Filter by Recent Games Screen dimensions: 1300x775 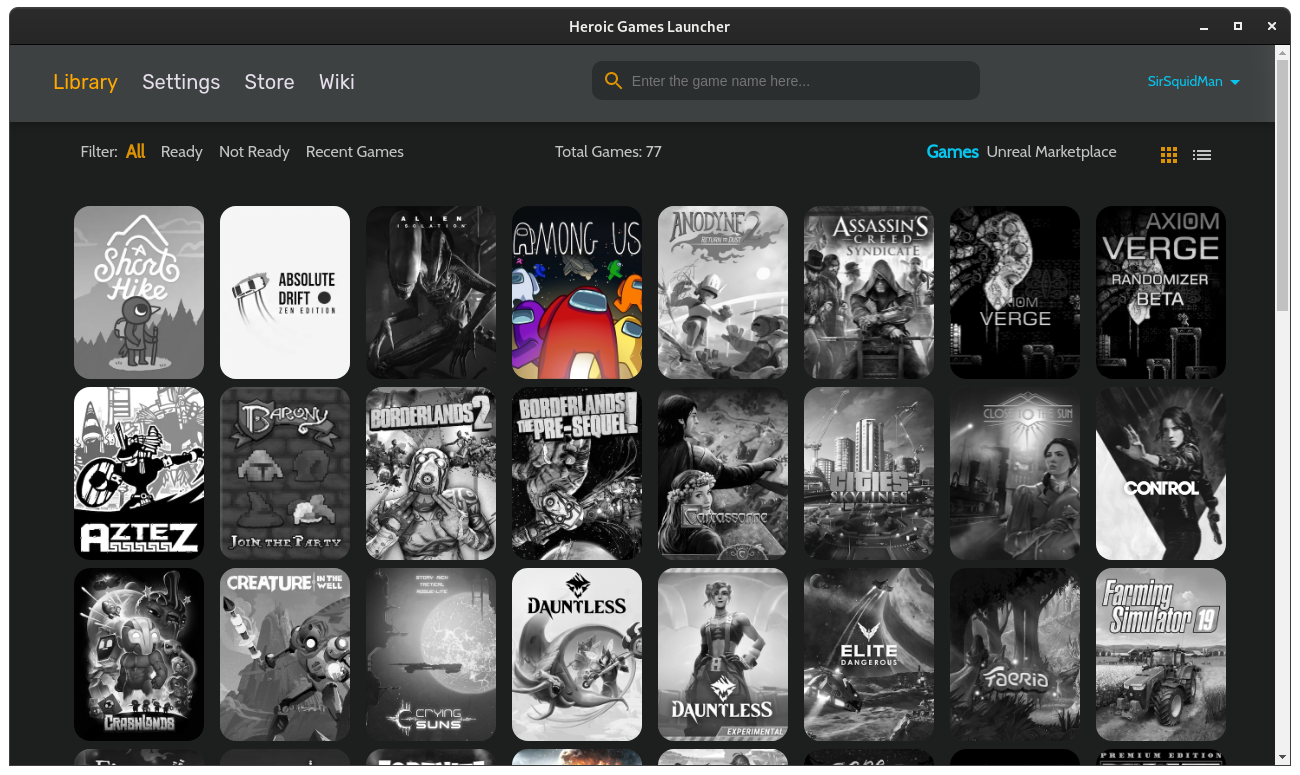click(x=355, y=152)
